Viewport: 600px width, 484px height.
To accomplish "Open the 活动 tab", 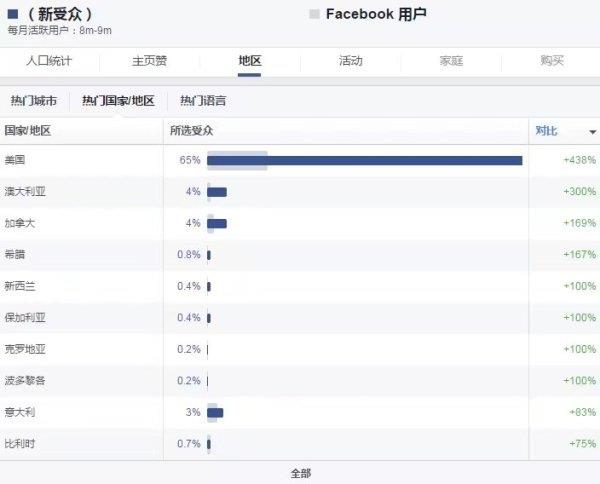I will (350, 61).
